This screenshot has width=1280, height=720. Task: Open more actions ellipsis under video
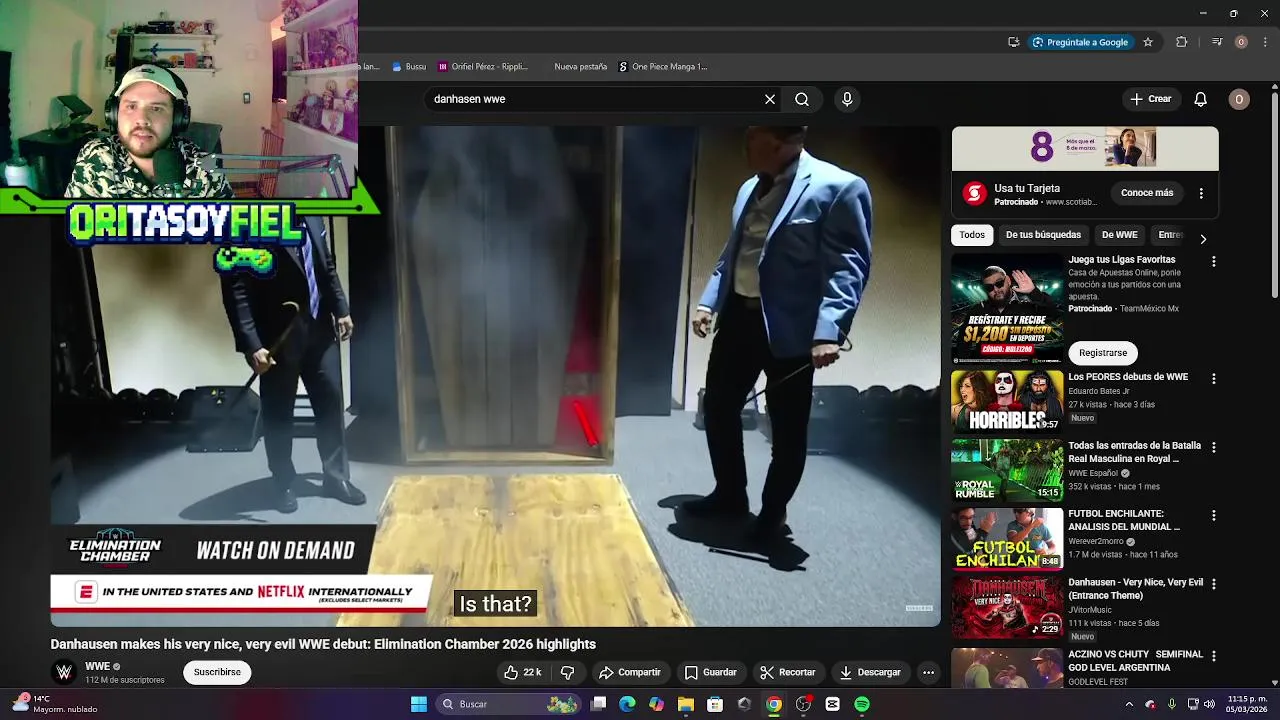point(928,672)
